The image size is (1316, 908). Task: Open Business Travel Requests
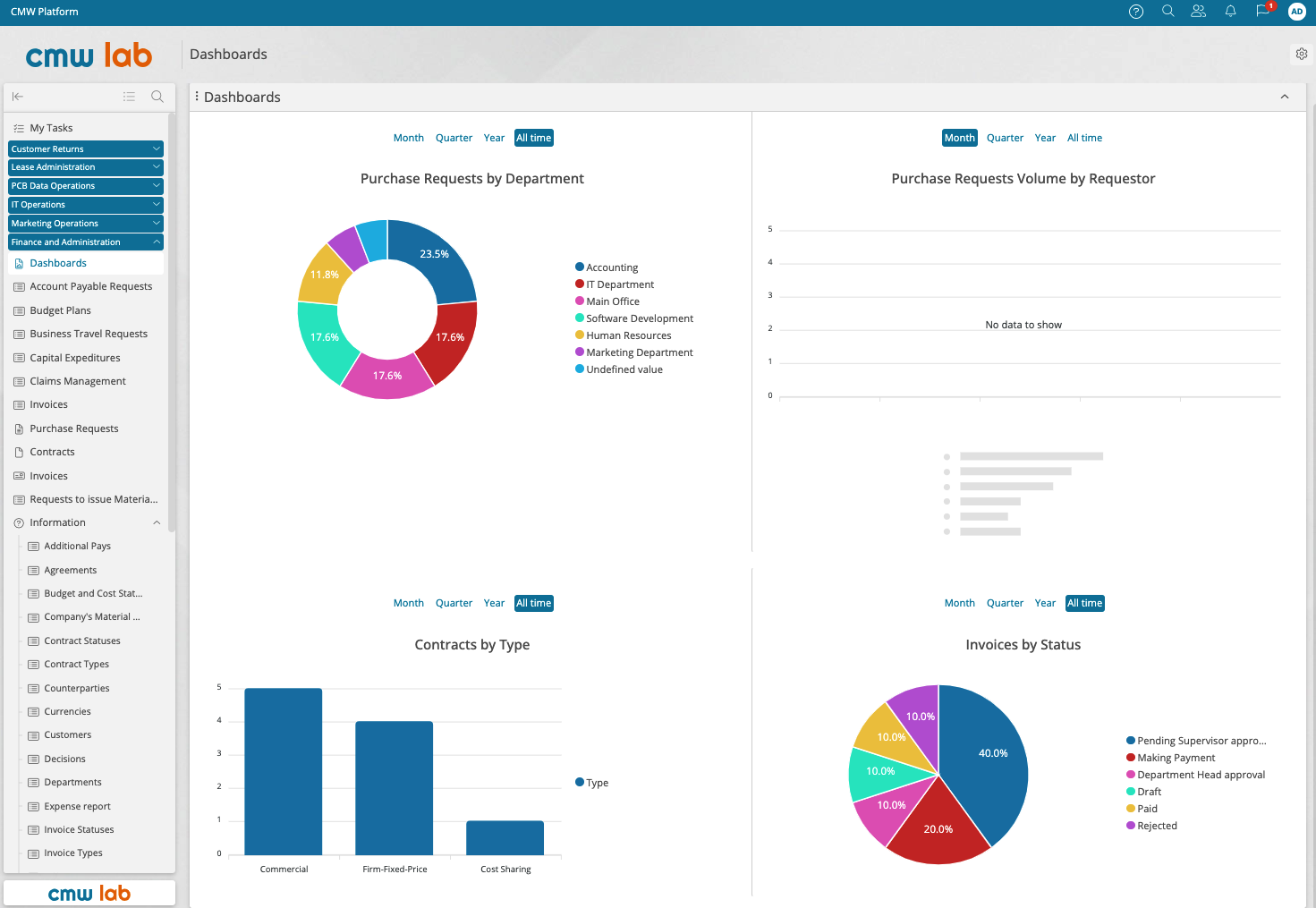click(89, 335)
